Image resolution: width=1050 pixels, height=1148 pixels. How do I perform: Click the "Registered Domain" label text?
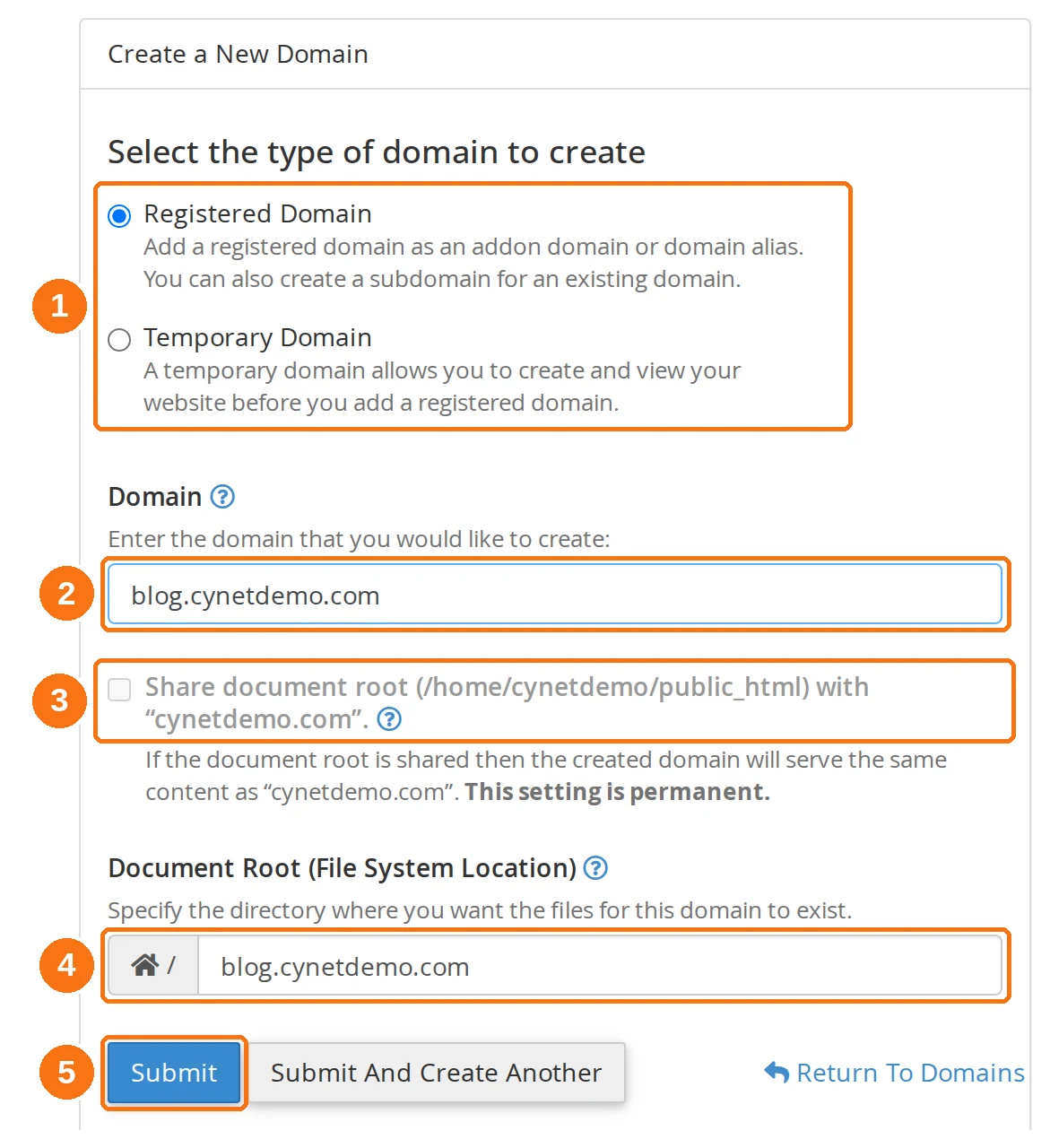(257, 214)
